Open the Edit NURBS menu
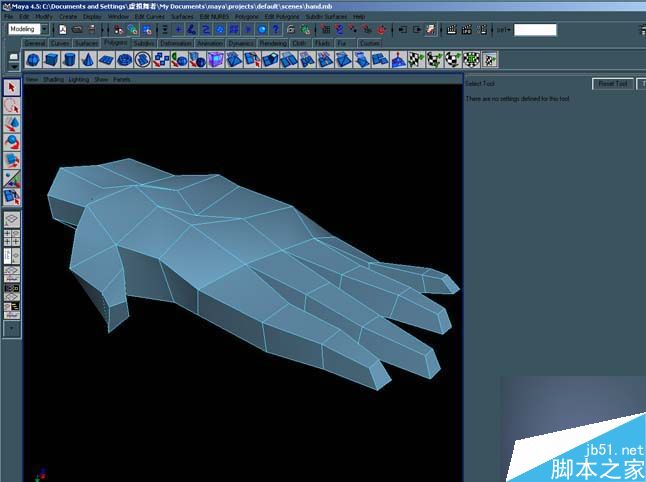The image size is (646, 482). tap(214, 16)
